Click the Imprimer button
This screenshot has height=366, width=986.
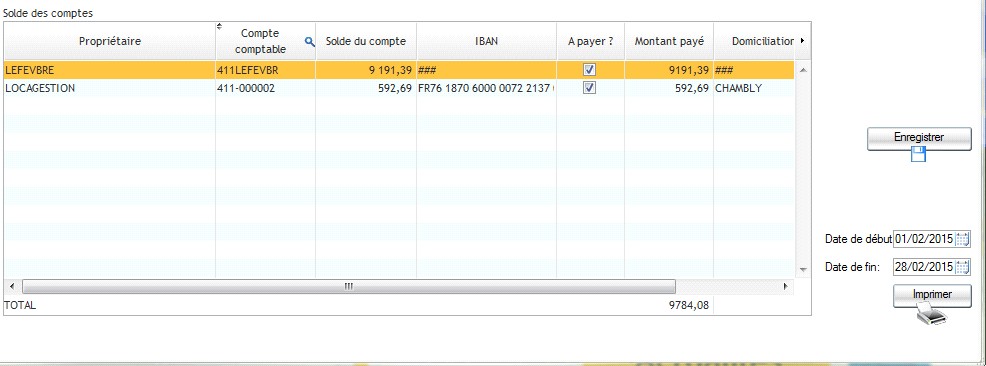(x=932, y=296)
